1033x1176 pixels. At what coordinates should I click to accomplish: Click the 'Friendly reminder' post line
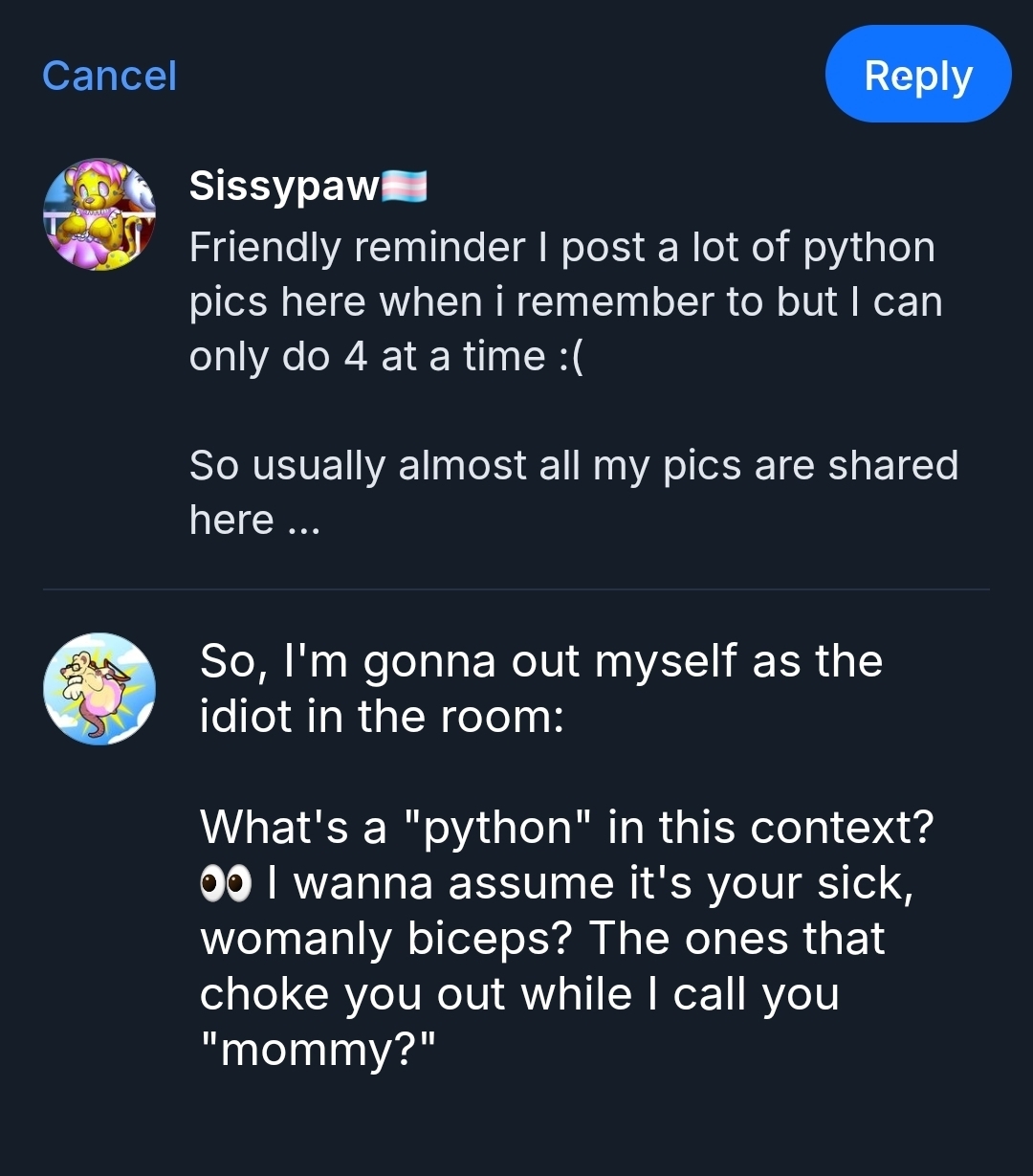tap(561, 248)
